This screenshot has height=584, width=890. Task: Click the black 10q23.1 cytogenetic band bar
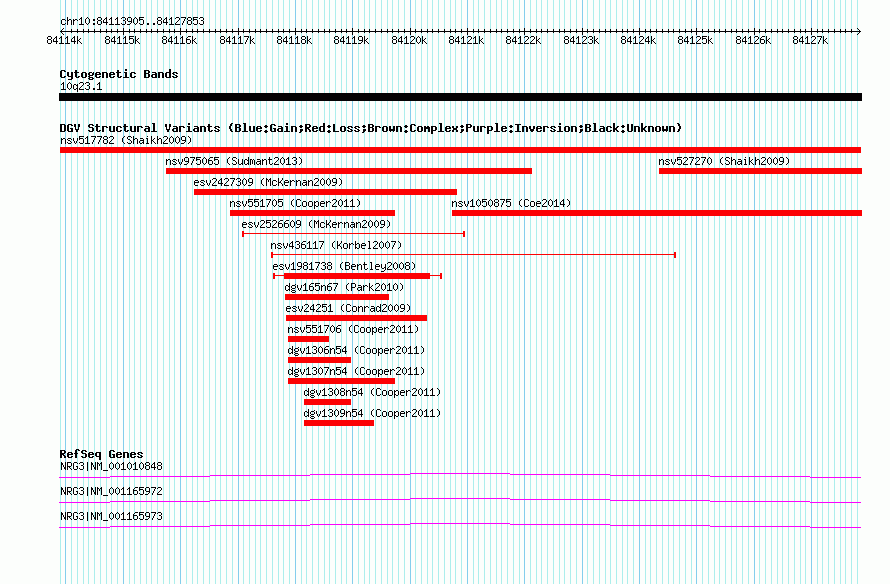point(460,97)
